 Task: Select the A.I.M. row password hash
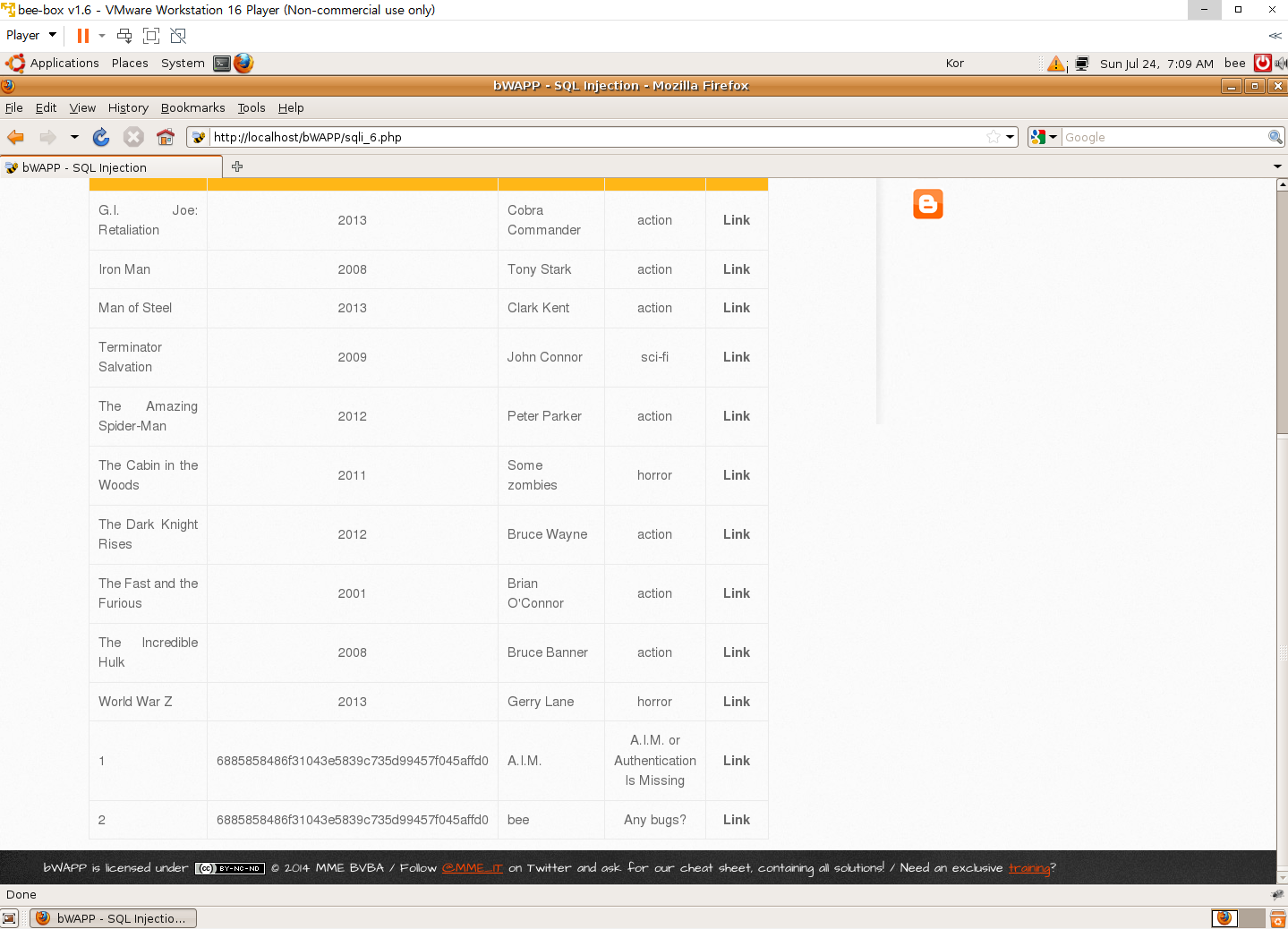[353, 761]
